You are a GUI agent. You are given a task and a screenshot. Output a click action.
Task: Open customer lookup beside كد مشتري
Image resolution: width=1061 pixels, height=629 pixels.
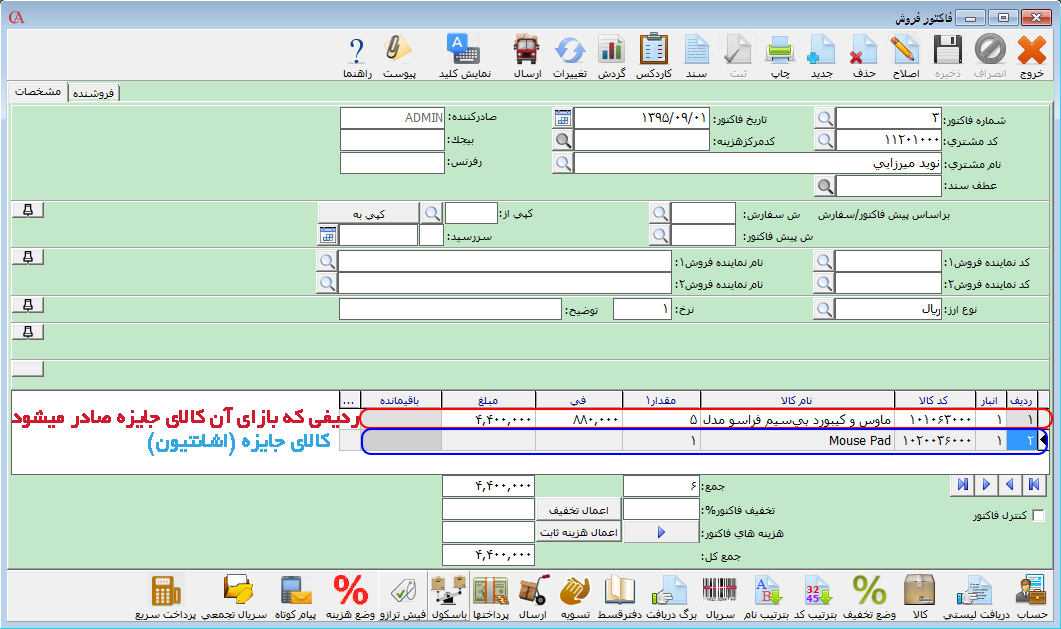click(823, 139)
